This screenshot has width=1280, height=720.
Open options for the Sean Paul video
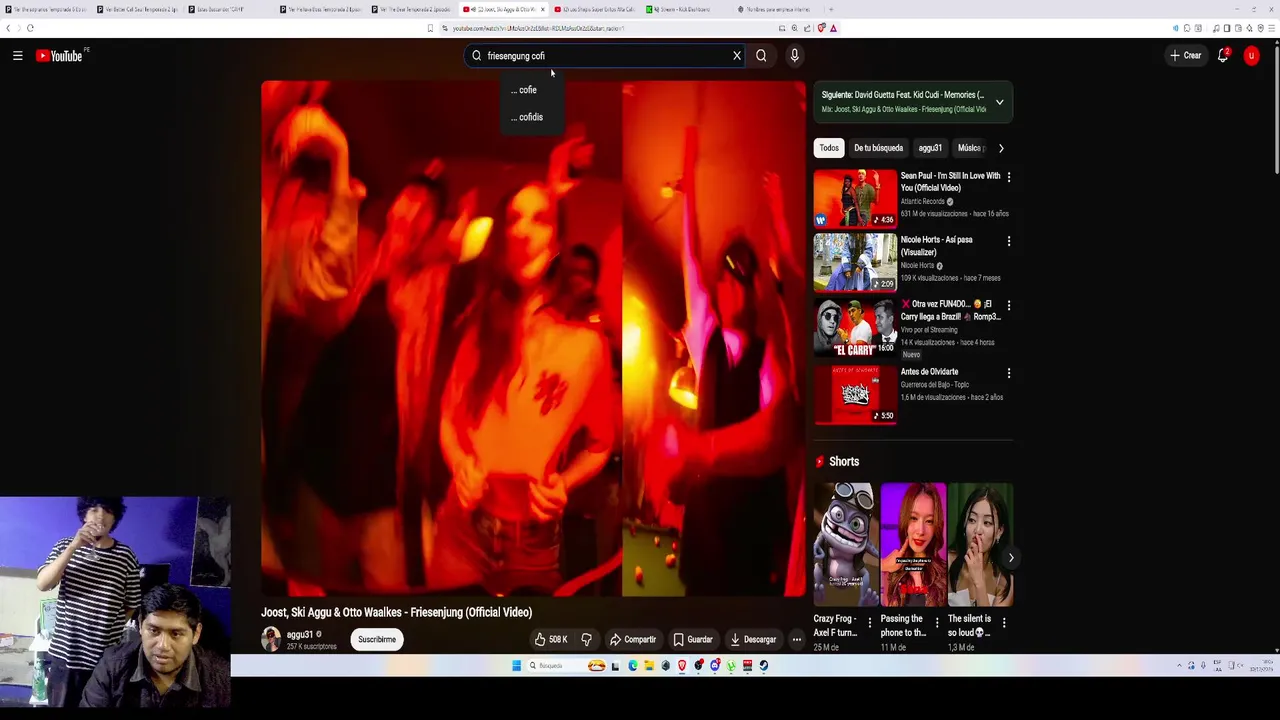coord(1008,177)
